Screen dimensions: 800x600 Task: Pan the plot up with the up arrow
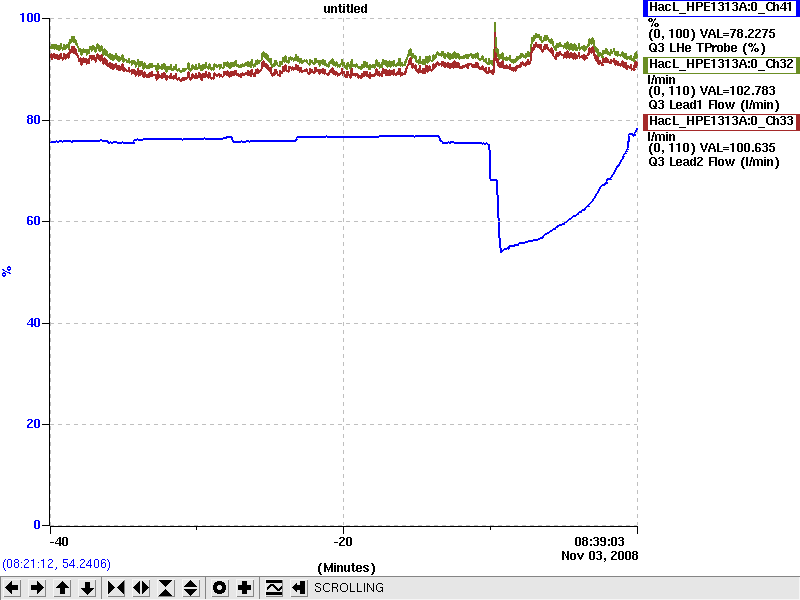[62, 588]
